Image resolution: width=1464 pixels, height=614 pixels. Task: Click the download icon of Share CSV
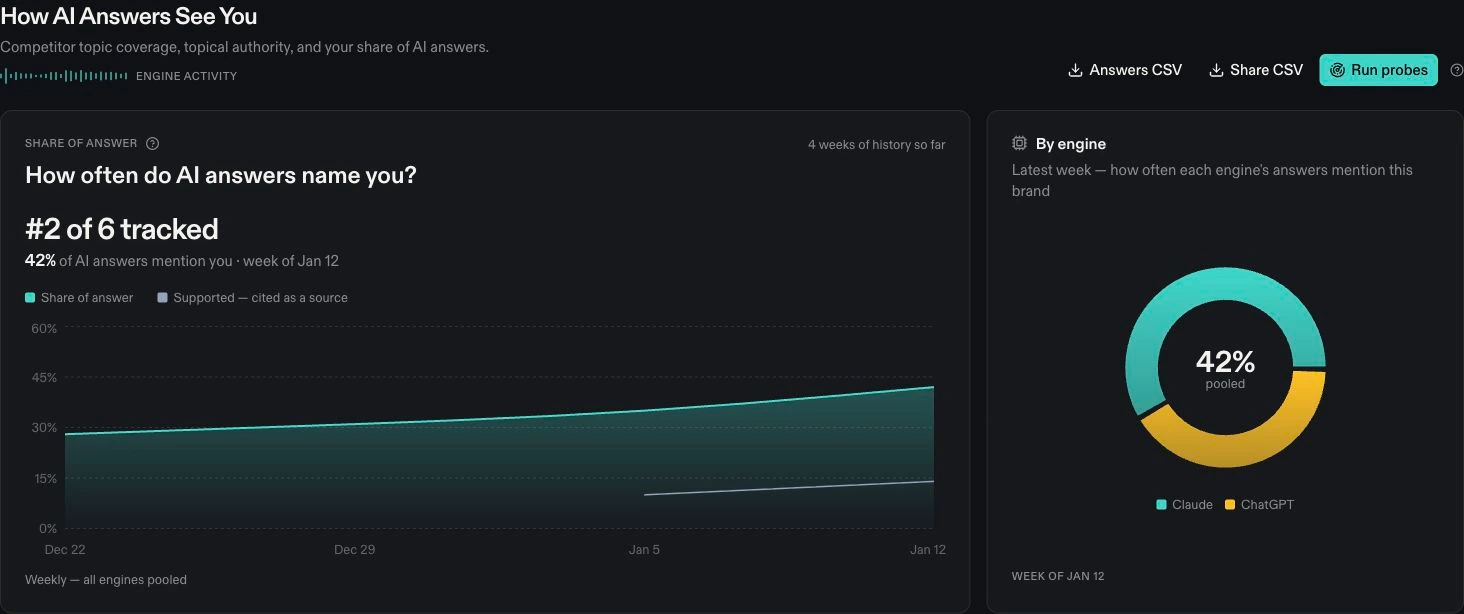1216,70
